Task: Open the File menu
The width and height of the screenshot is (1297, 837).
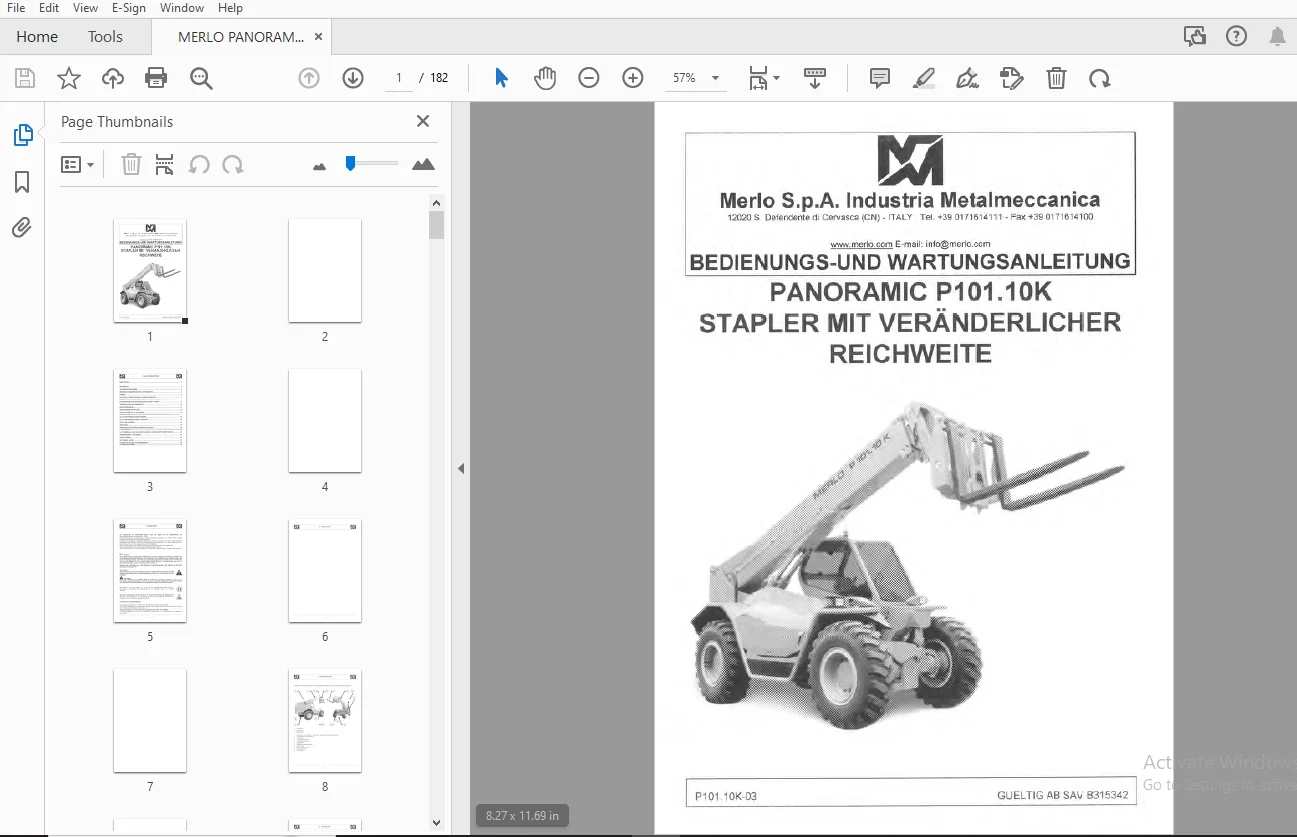Action: click(16, 8)
